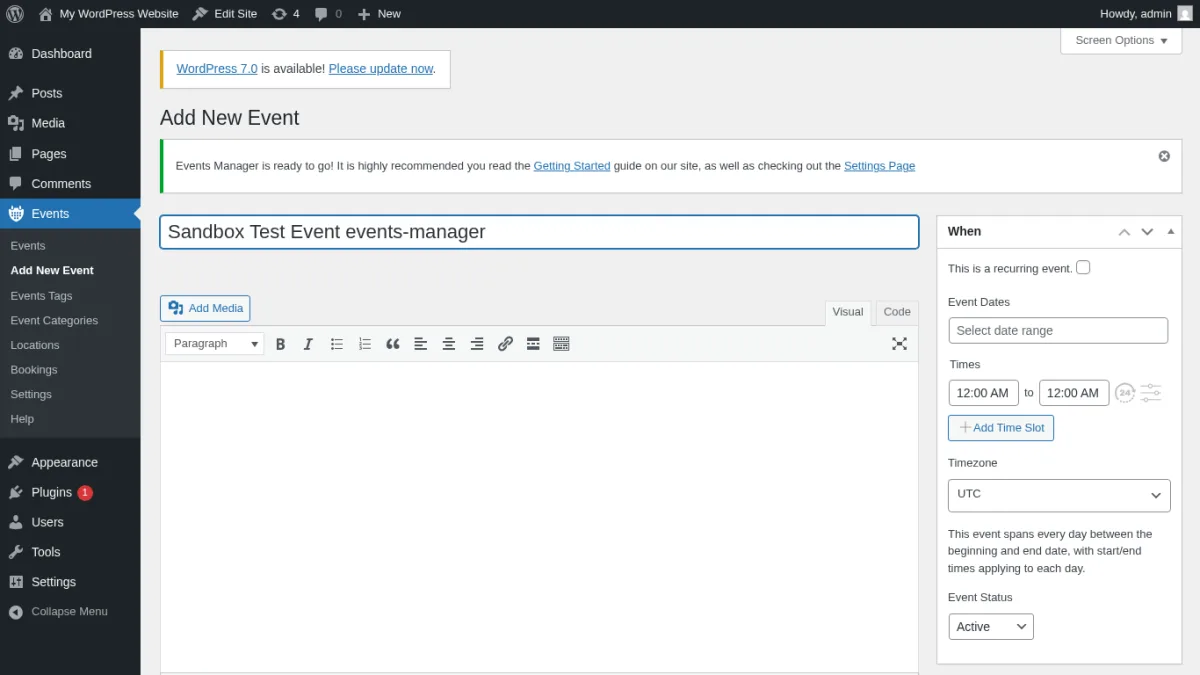The height and width of the screenshot is (675, 1200).
Task: Open the comments bubble in admin bar
Action: point(328,14)
